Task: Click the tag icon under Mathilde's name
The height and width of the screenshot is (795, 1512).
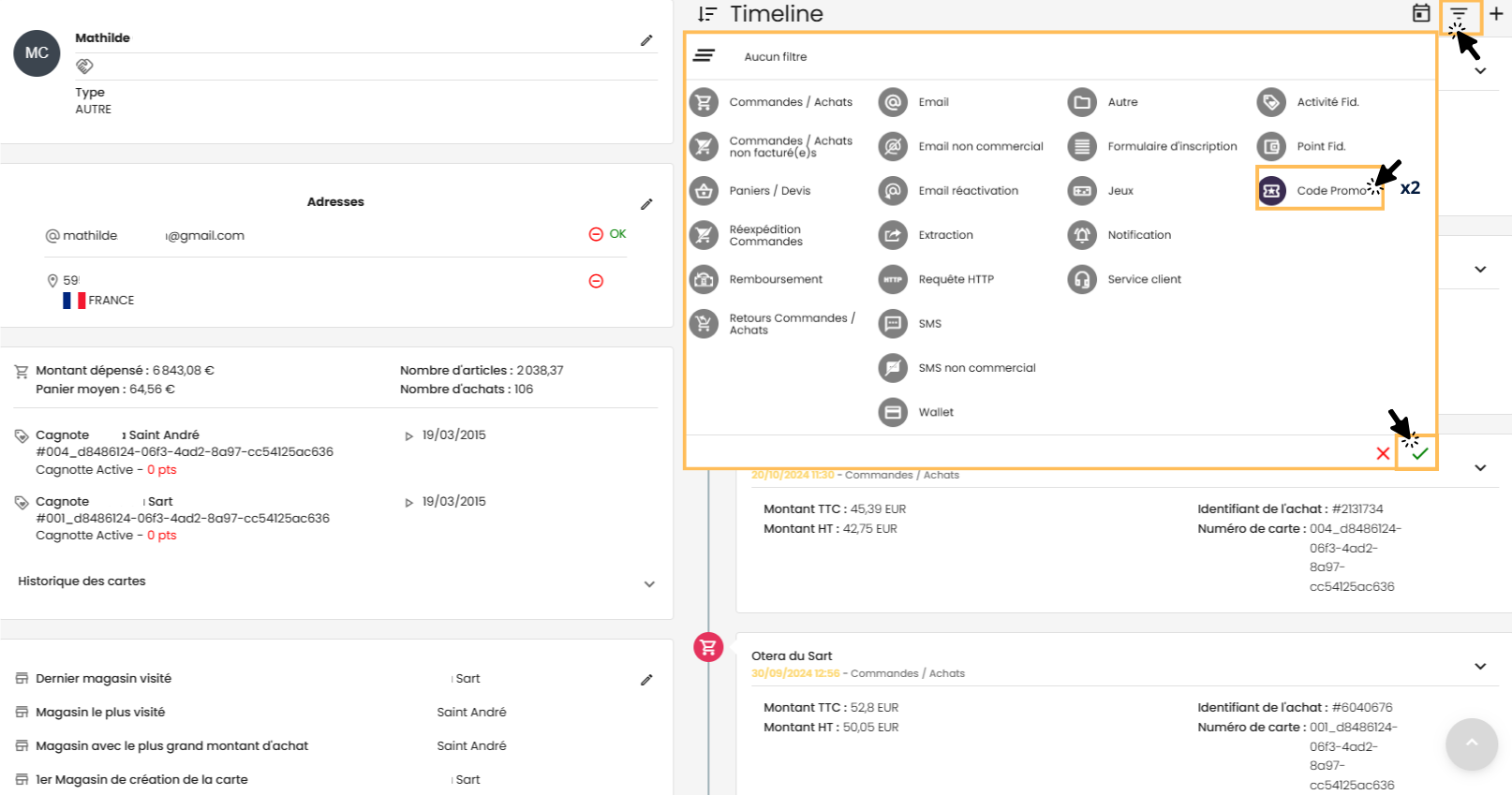Action: click(x=84, y=66)
